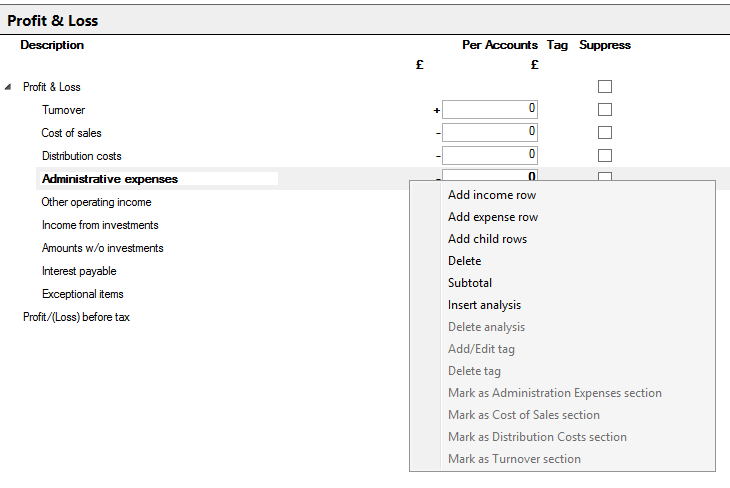Tick the Suppress checkbox for Cost of sales

(605, 132)
